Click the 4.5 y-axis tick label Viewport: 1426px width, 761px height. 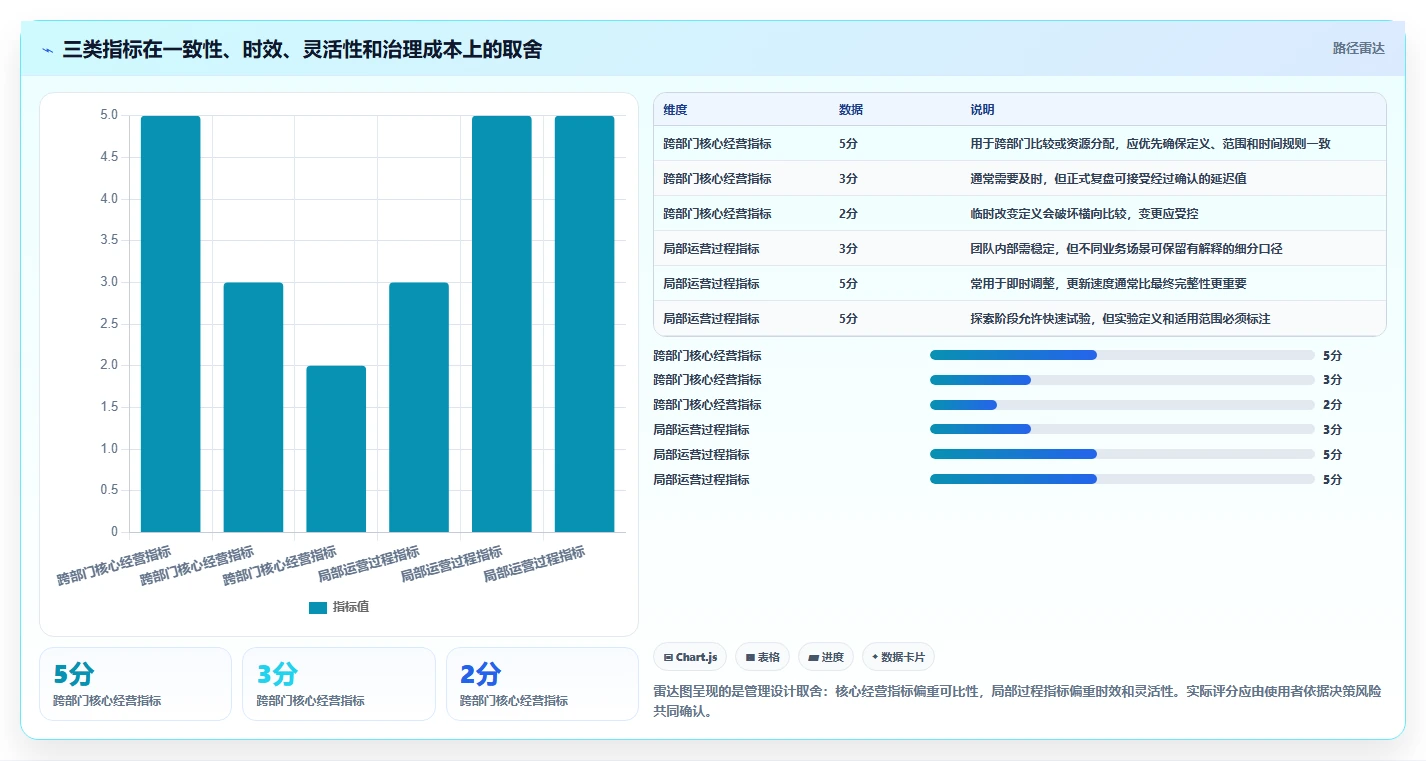coord(109,157)
